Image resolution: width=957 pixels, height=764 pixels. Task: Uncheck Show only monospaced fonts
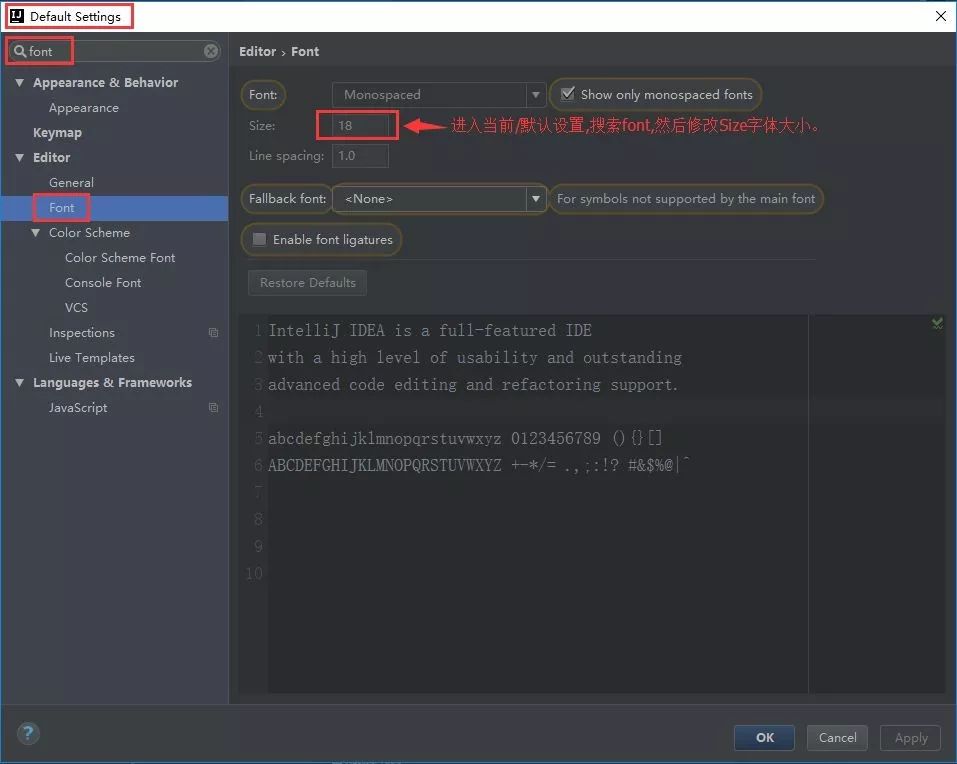pos(568,94)
